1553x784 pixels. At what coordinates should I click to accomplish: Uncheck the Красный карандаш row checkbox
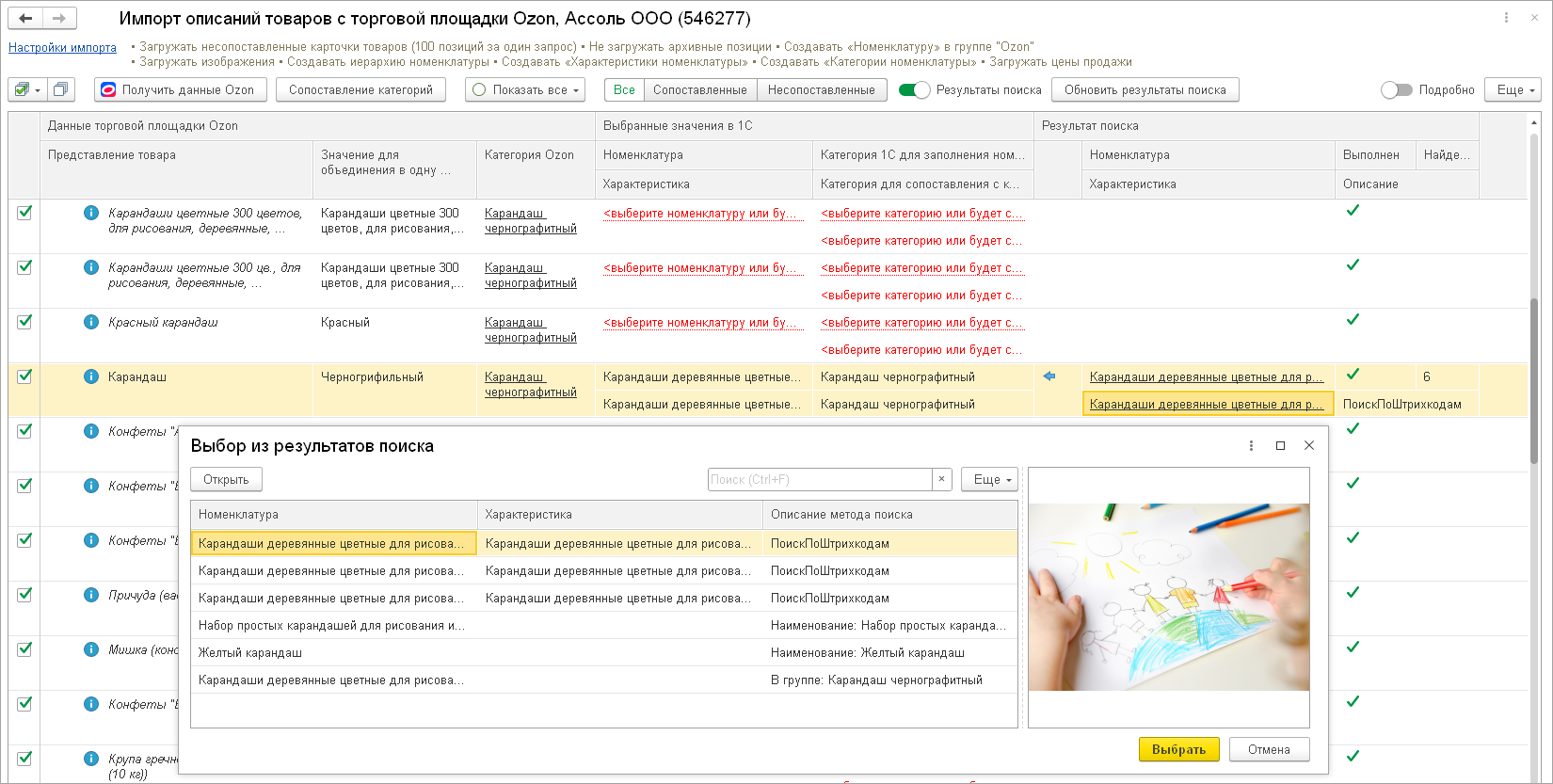click(24, 322)
